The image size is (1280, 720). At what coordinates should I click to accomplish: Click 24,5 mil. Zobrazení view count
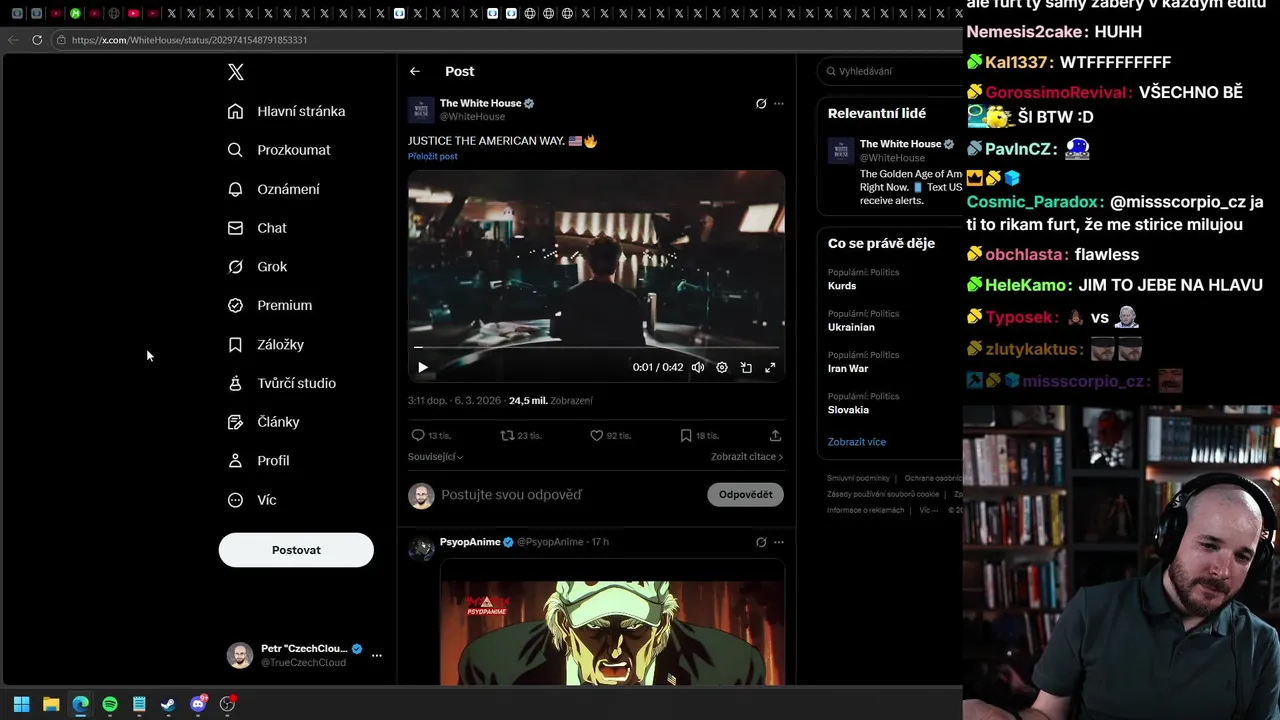coord(551,401)
